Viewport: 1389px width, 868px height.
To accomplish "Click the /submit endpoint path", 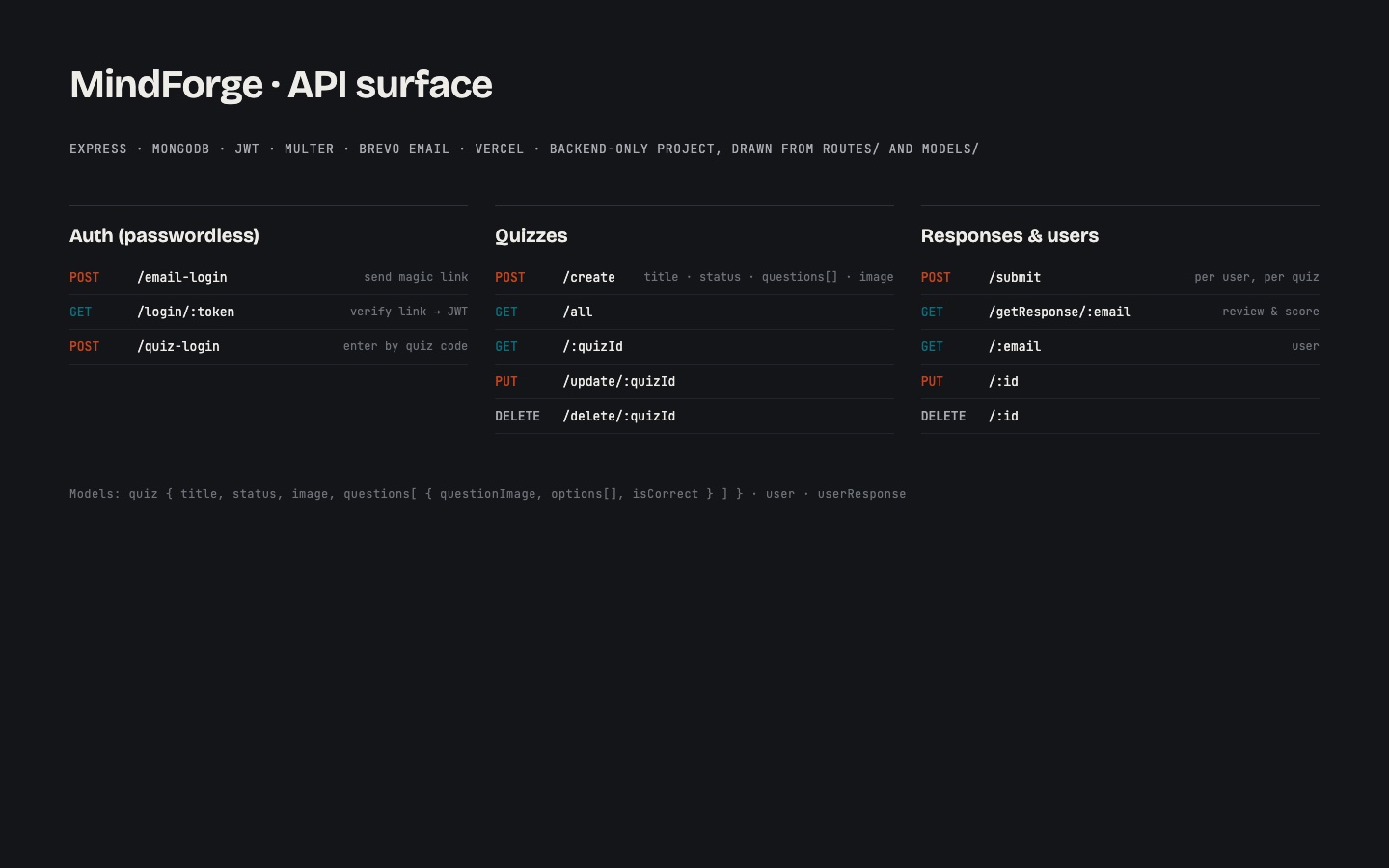I will pos(1015,277).
